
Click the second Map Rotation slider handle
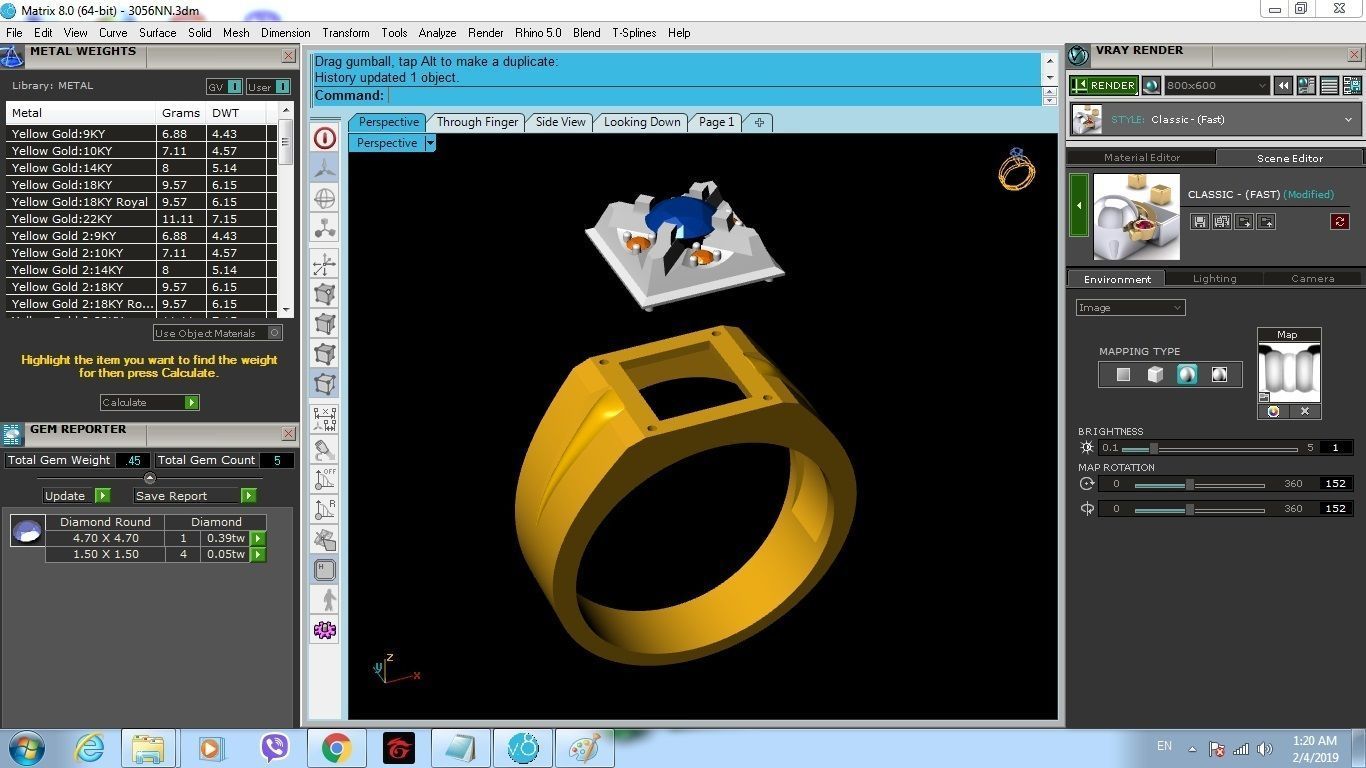point(1190,509)
